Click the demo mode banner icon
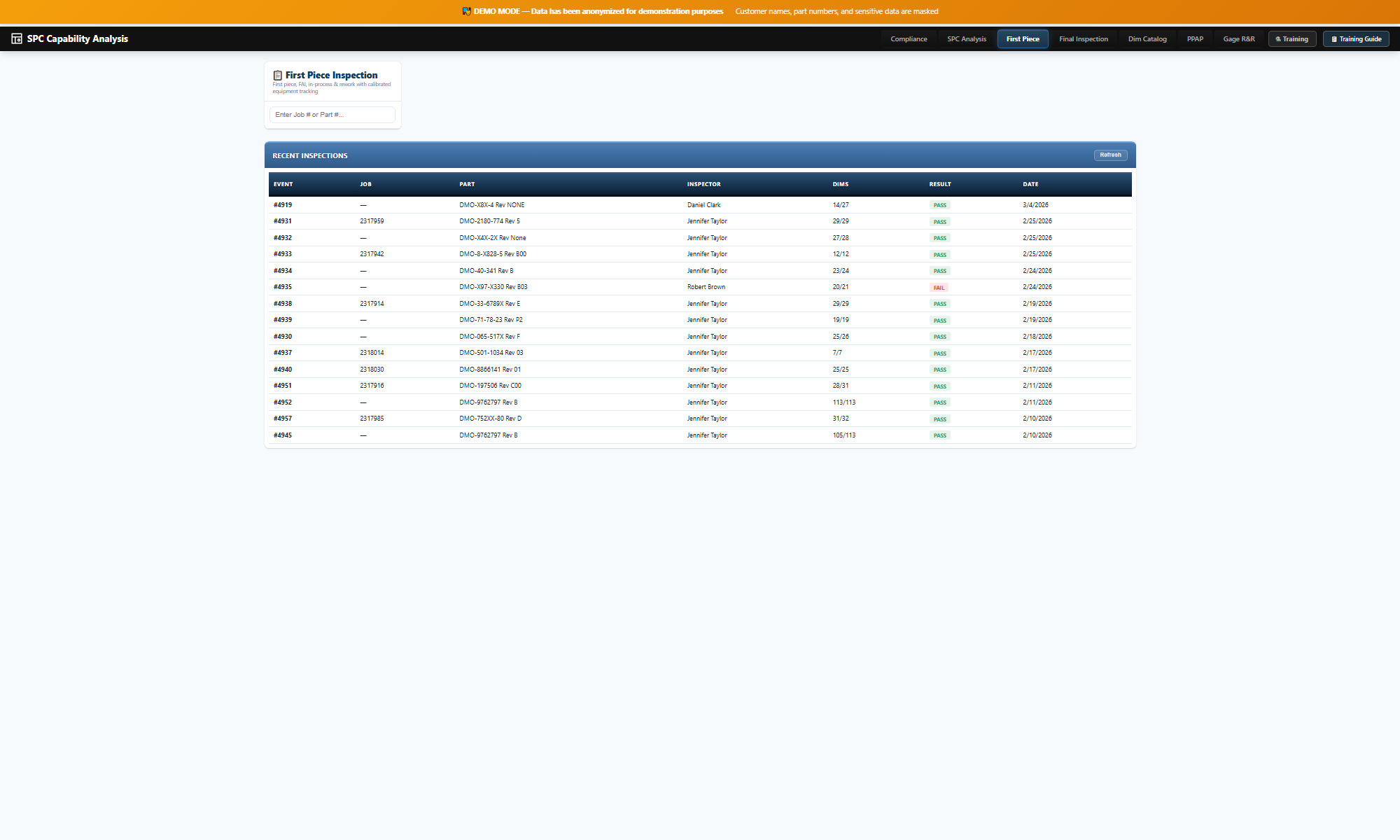The width and height of the screenshot is (1400, 840). 466,11
